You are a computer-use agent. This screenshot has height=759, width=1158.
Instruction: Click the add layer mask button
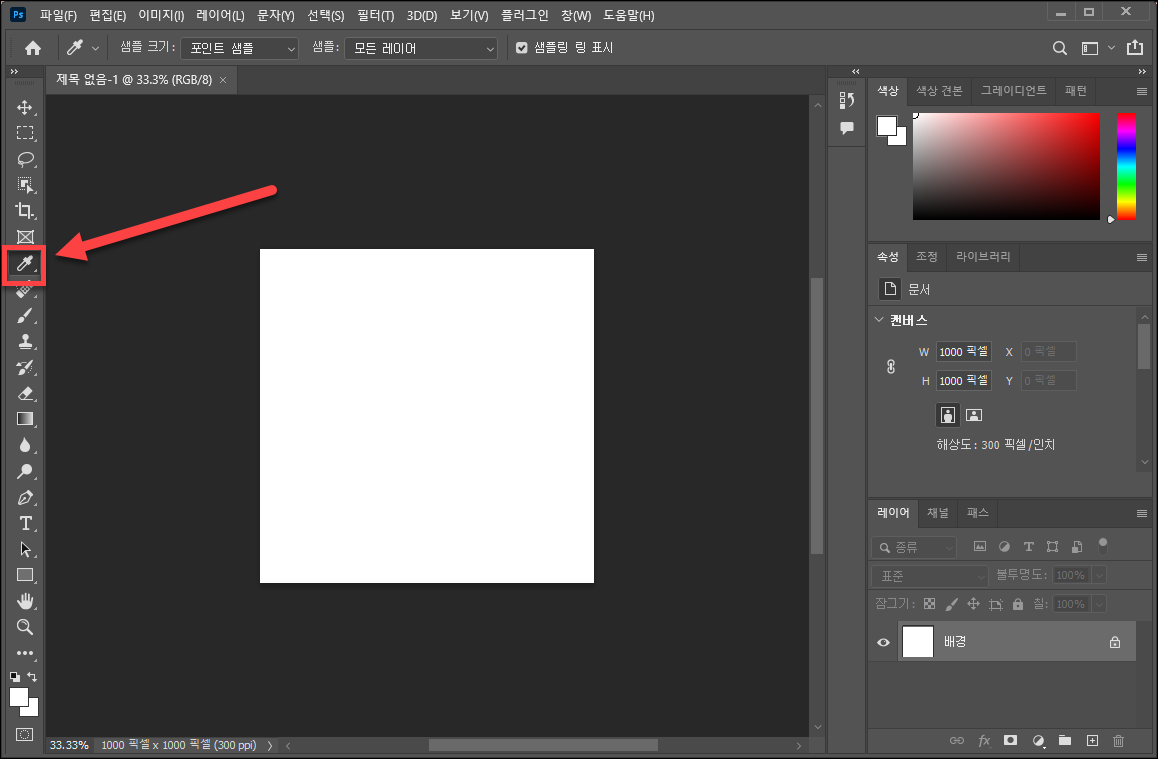click(x=1010, y=741)
